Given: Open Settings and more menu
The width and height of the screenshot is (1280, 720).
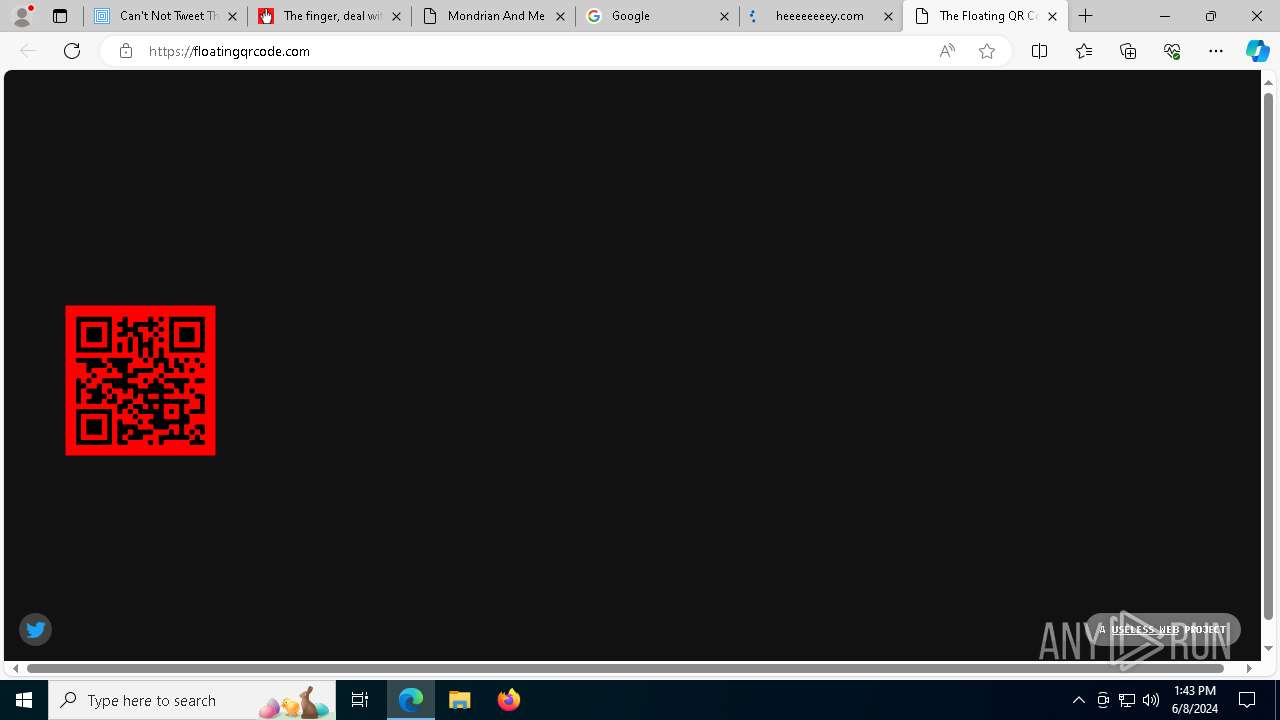Looking at the screenshot, I should click(x=1216, y=51).
